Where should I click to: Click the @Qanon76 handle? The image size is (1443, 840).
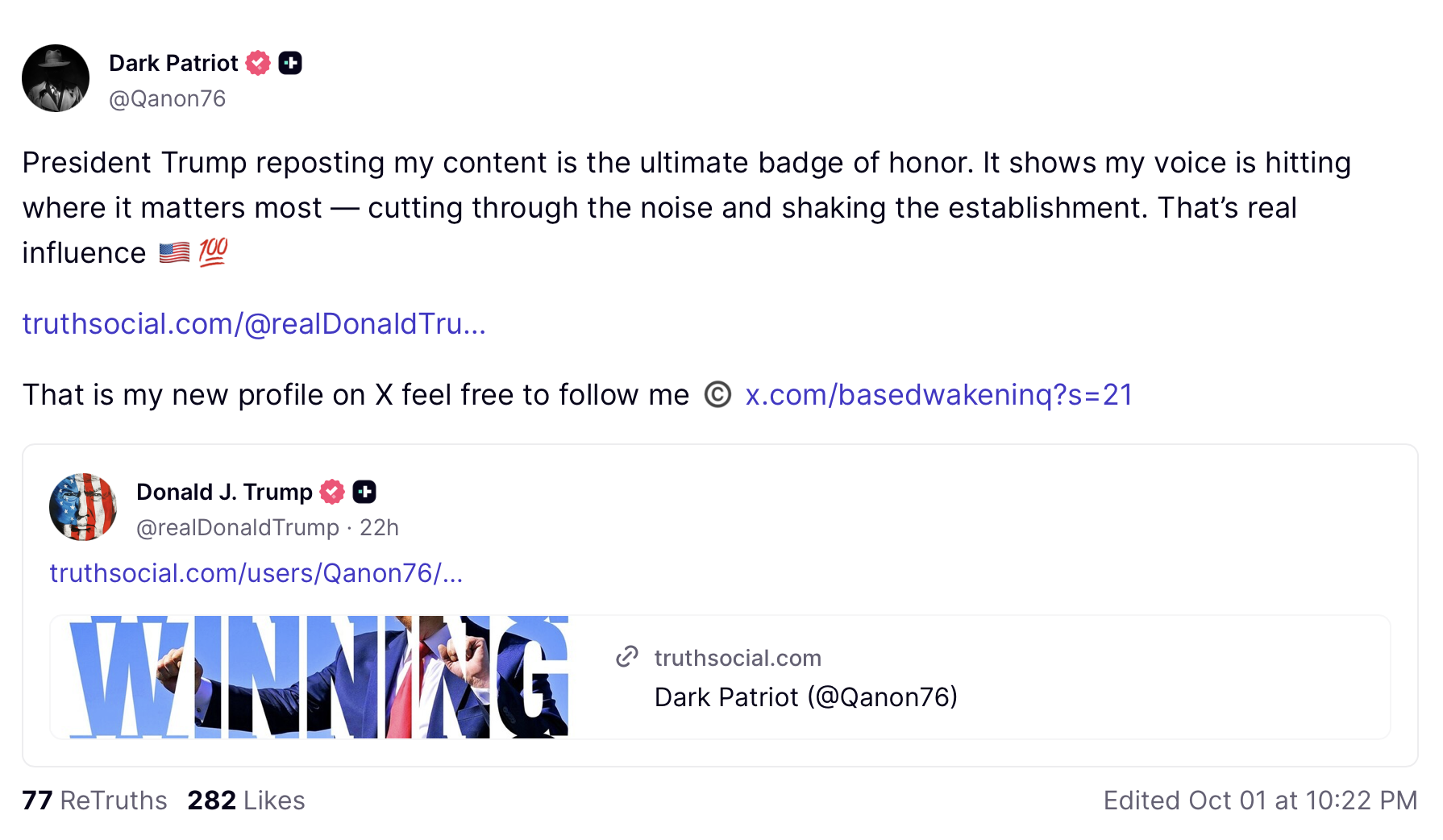click(167, 98)
